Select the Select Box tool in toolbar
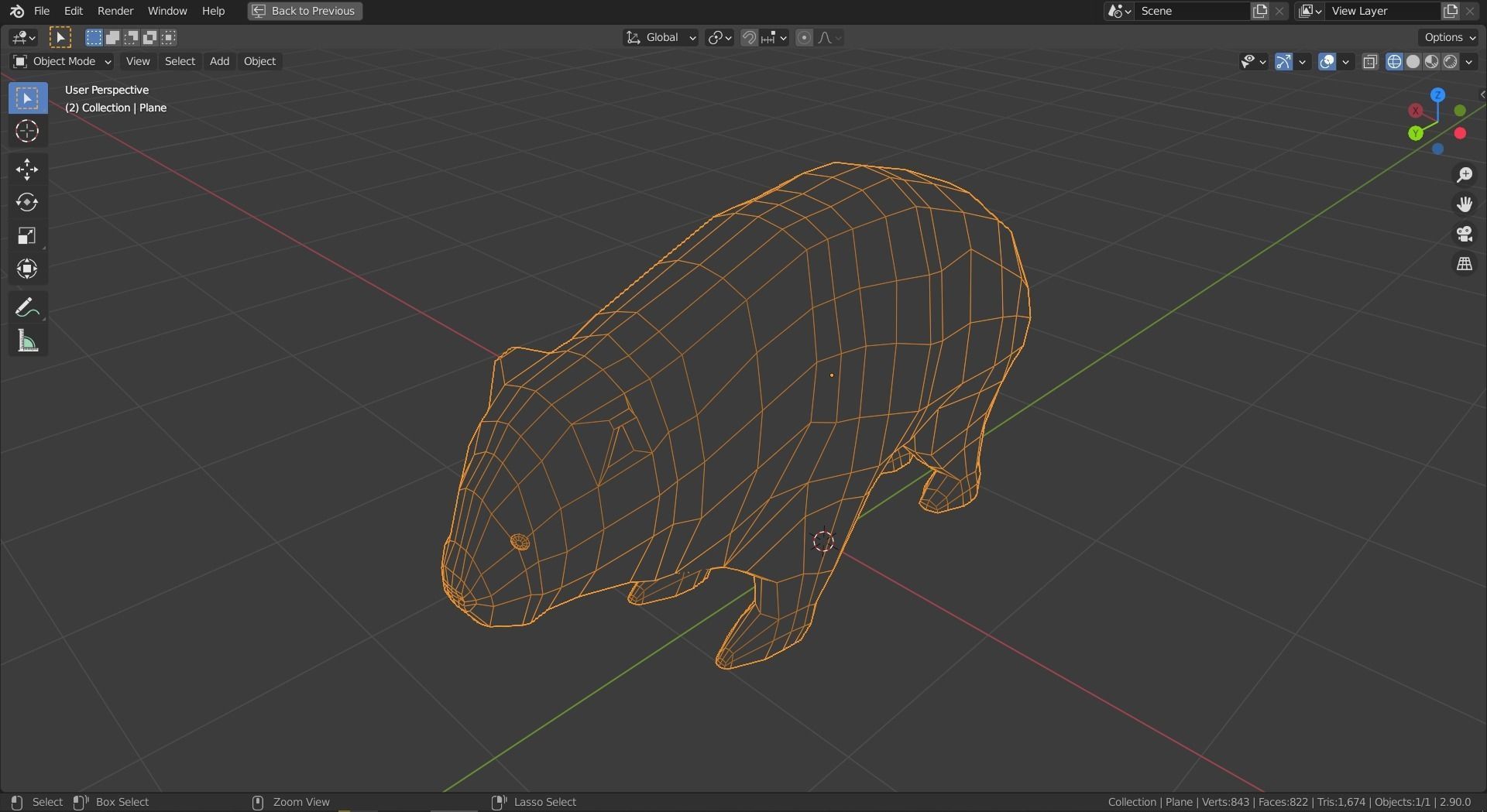1487x812 pixels. 27,98
